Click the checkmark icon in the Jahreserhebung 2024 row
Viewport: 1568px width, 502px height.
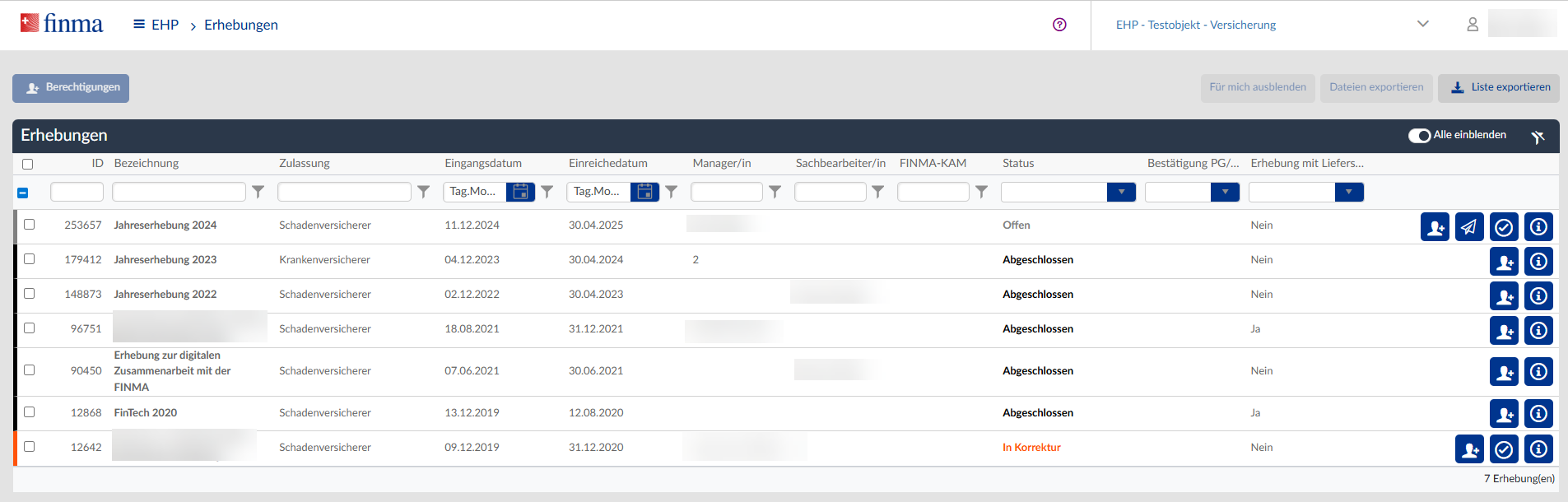click(x=1504, y=226)
